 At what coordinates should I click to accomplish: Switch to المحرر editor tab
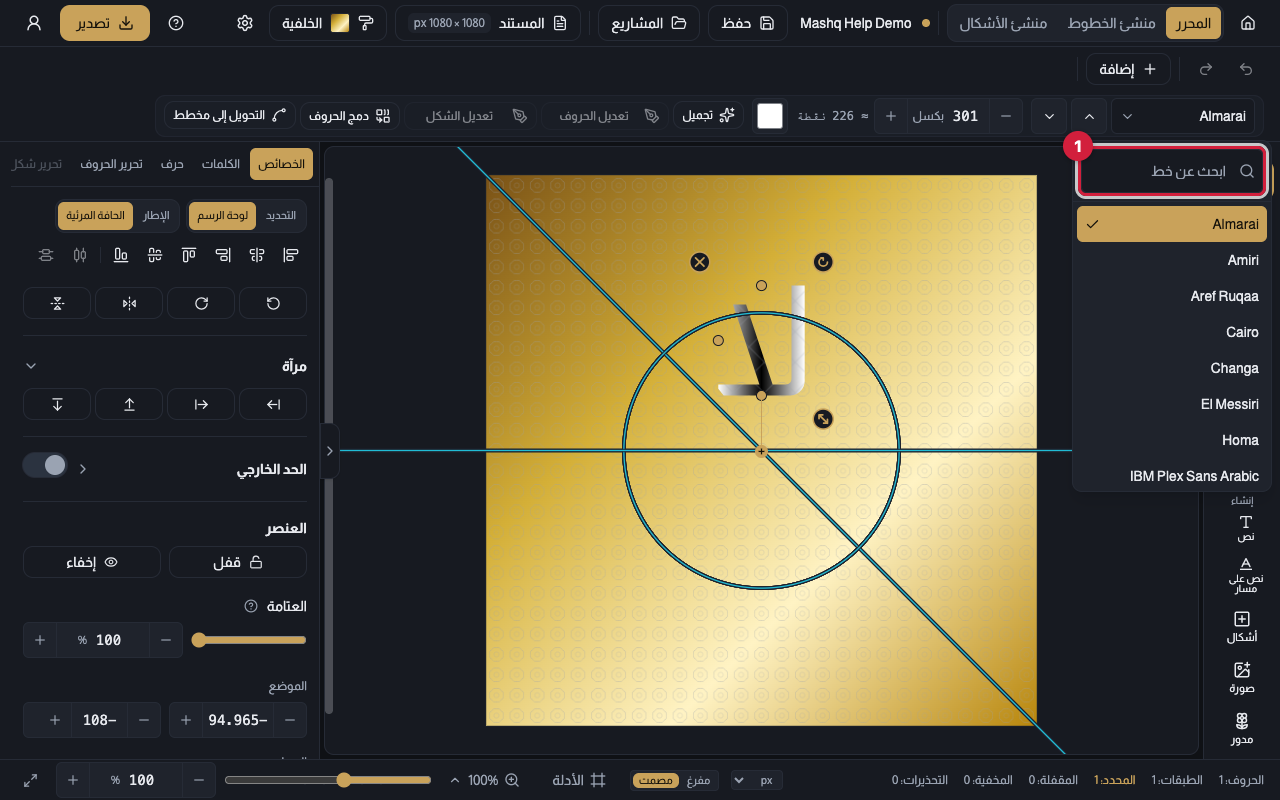click(1193, 23)
